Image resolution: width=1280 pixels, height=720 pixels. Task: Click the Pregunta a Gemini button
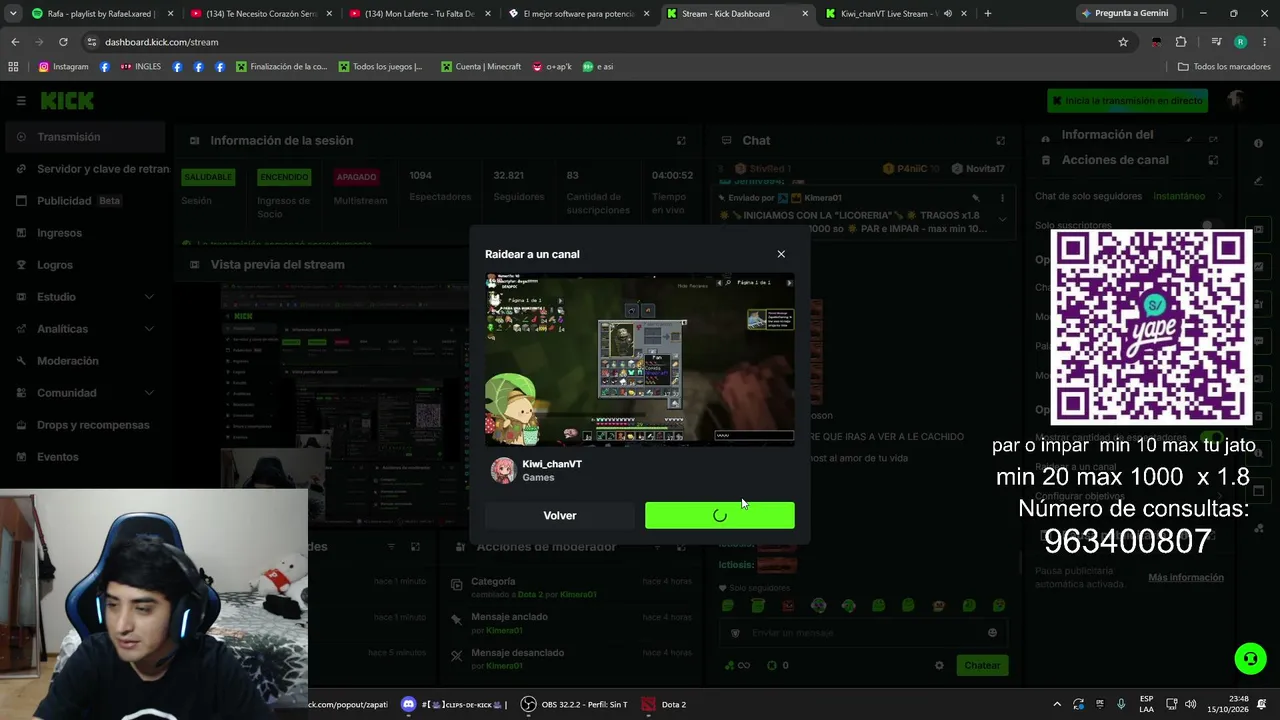pos(1125,14)
